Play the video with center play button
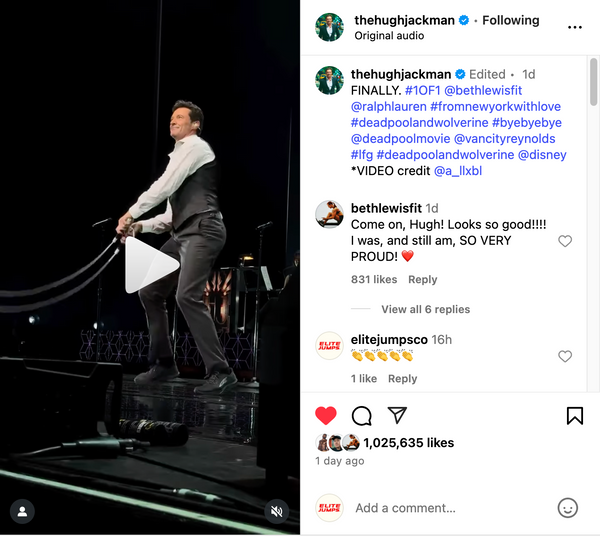This screenshot has height=536, width=600. pyautogui.click(x=151, y=266)
